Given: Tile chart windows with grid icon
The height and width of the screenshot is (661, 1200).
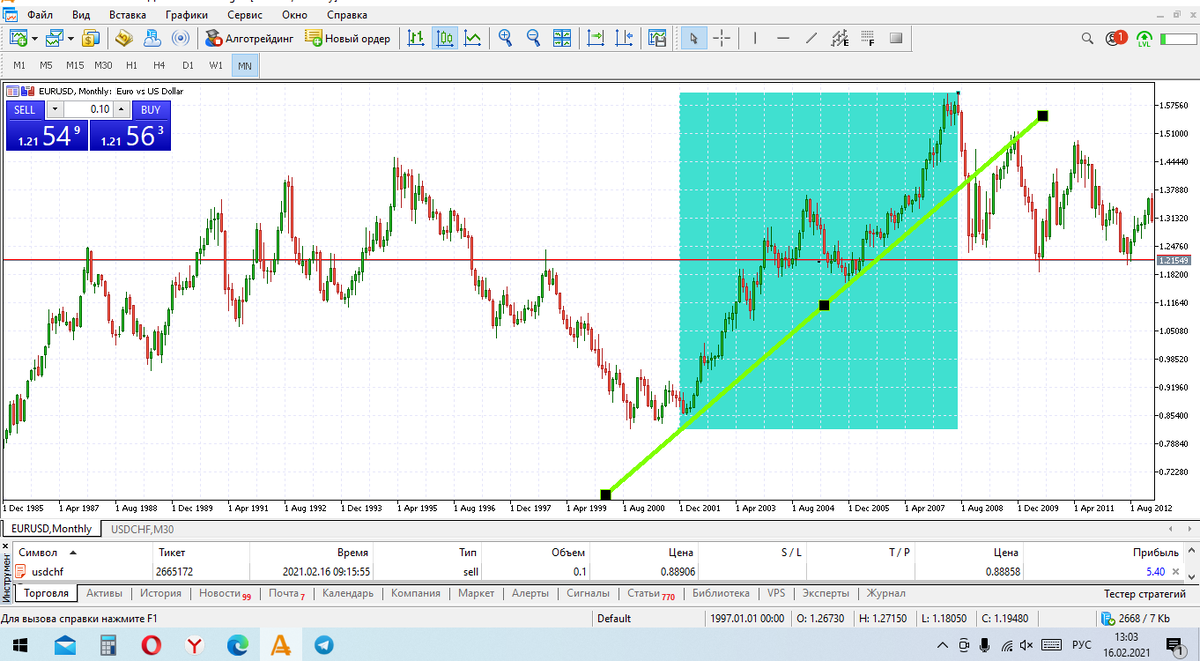Looking at the screenshot, I should click(x=562, y=38).
